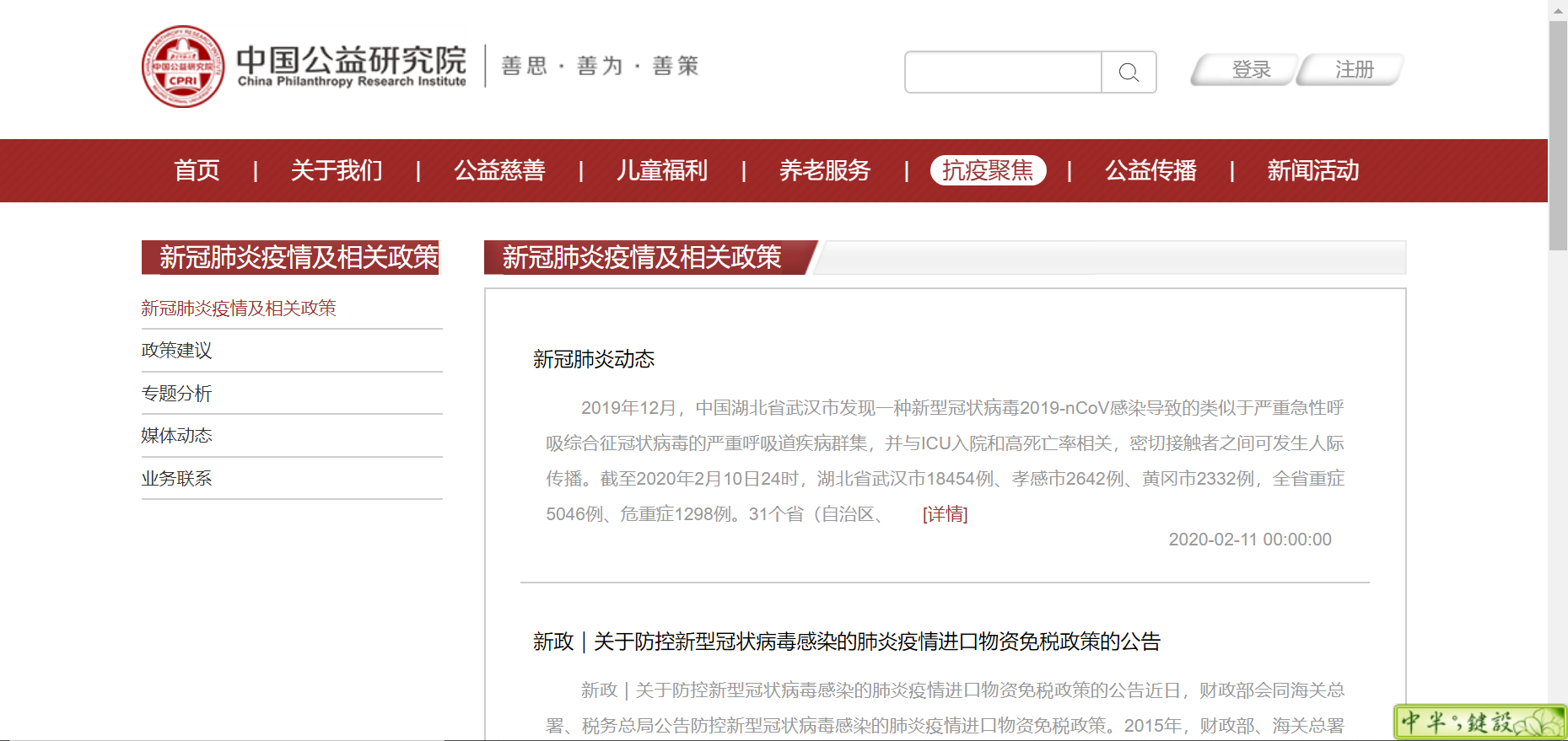The image size is (1568, 741).
Task: Click the main content header 新冠肺炎疫情及相关政策
Action: click(642, 257)
